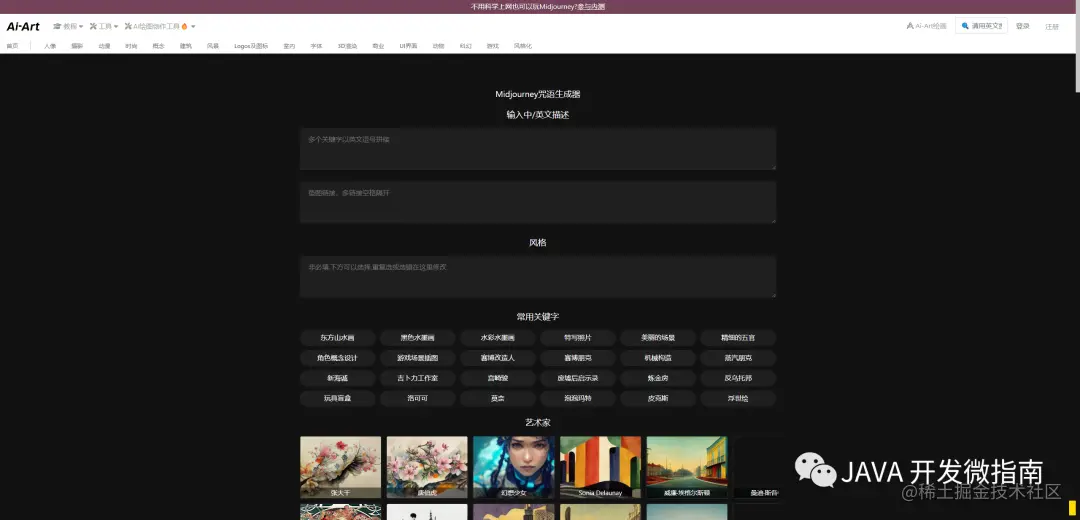Image resolution: width=1080 pixels, height=520 pixels.
Task: Select the 威廉·埃格尔斯顿 artist thumbnail
Action: coord(687,467)
